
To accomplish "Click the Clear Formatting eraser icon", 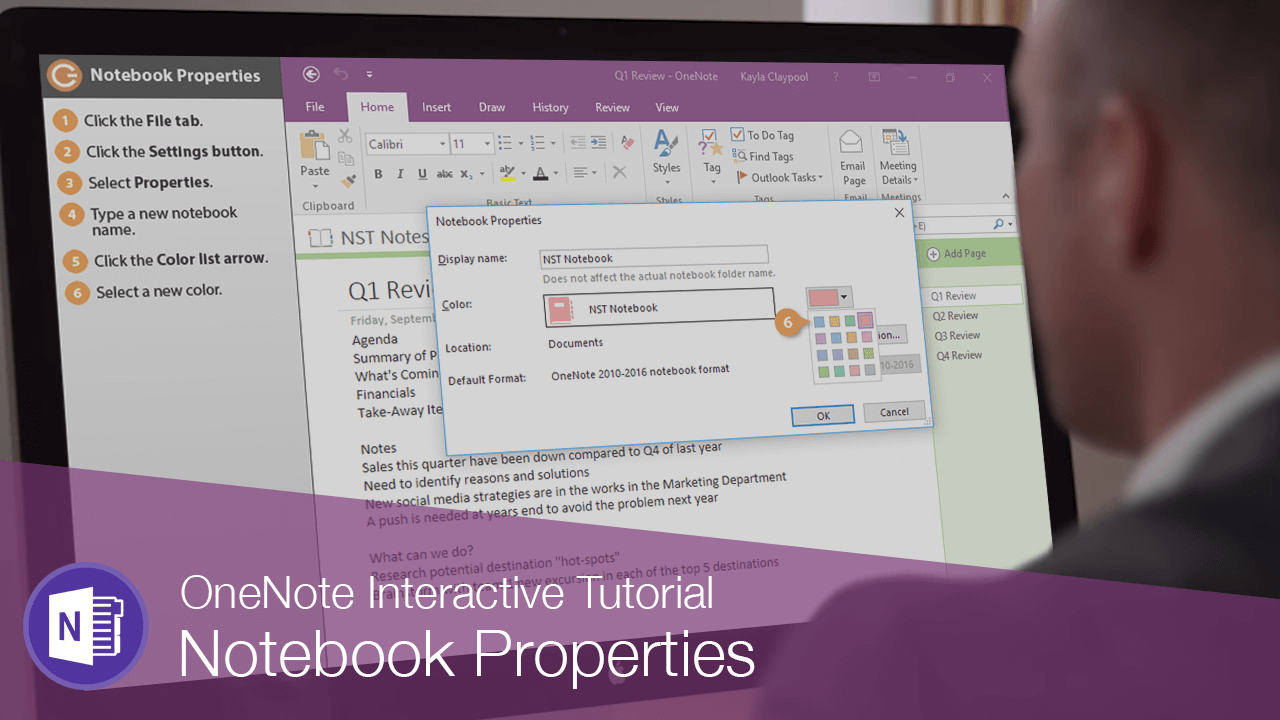I will tap(627, 142).
